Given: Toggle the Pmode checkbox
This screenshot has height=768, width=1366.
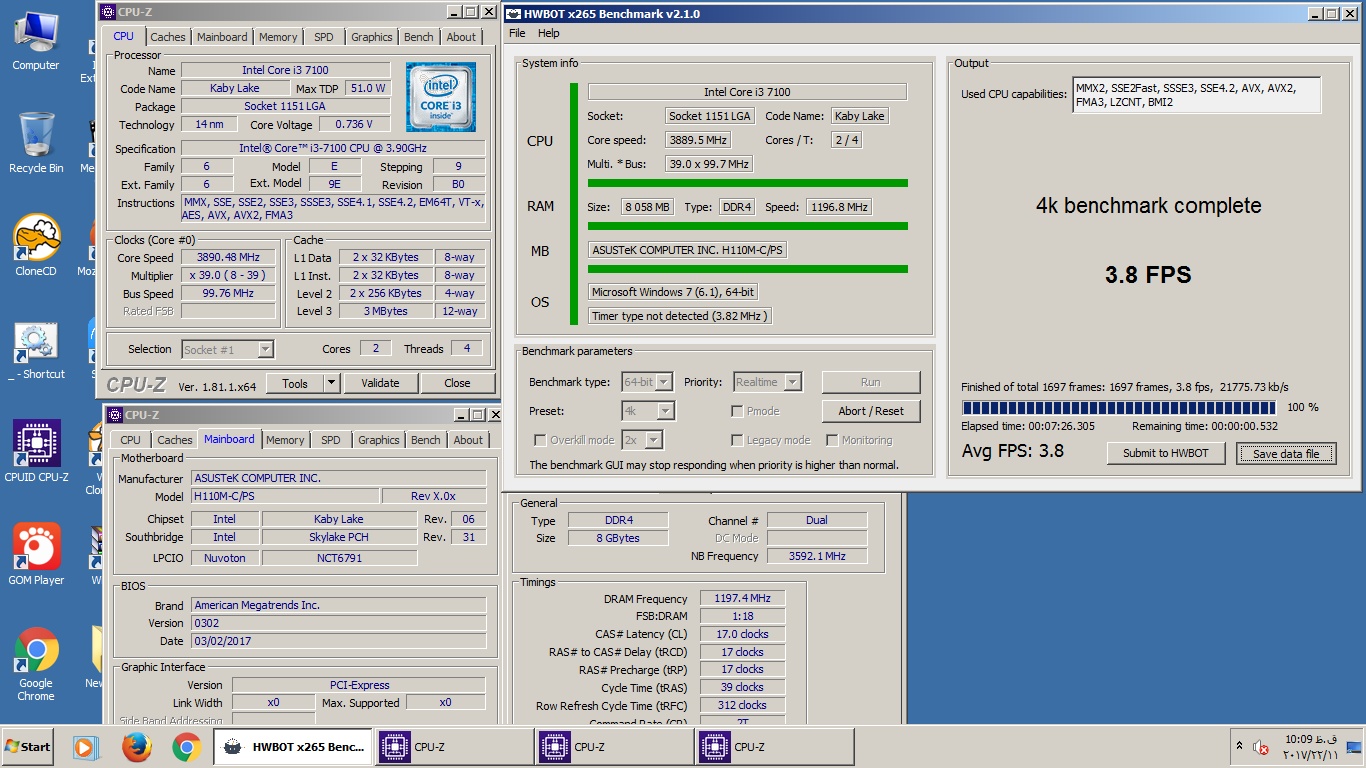Looking at the screenshot, I should [737, 411].
